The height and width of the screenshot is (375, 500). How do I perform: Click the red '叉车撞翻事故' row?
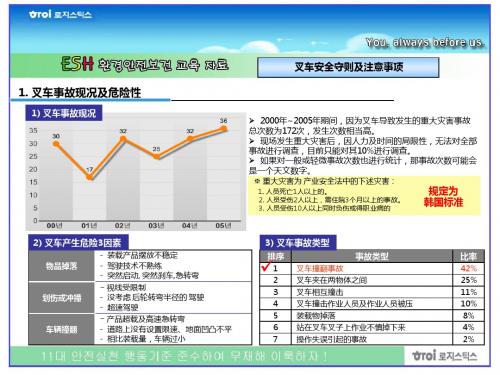(x=372, y=268)
